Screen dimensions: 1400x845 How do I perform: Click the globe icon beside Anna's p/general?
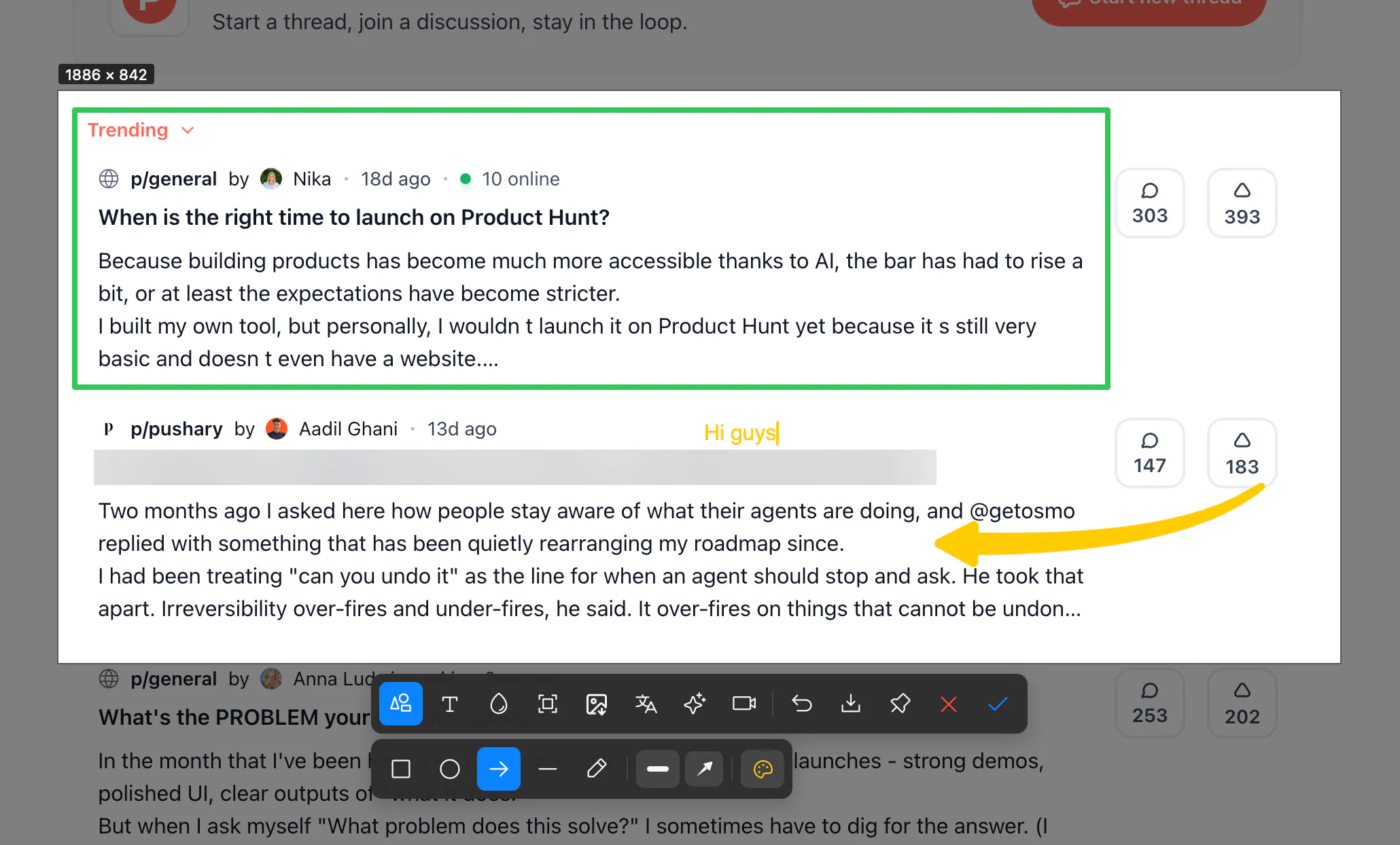click(109, 679)
